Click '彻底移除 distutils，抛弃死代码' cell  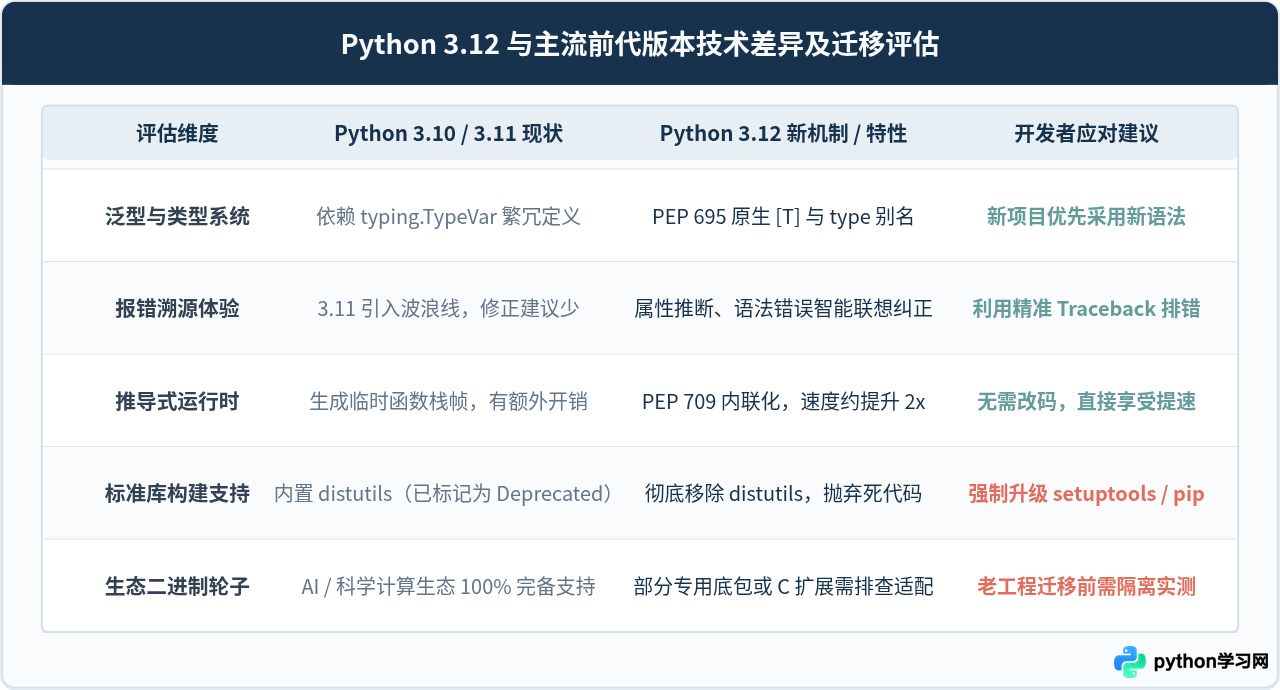[783, 494]
